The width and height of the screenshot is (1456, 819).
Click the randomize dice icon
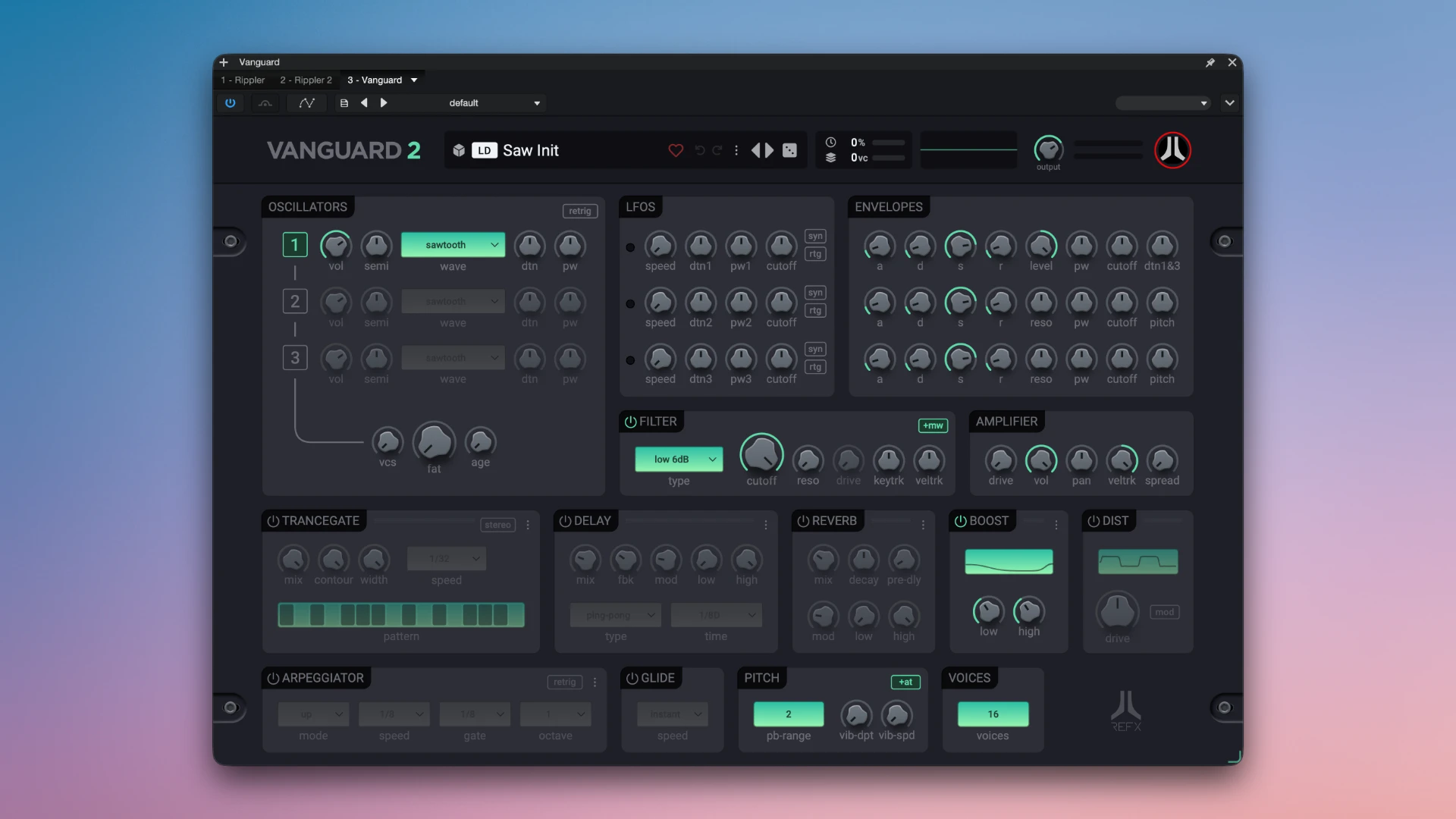tap(790, 150)
